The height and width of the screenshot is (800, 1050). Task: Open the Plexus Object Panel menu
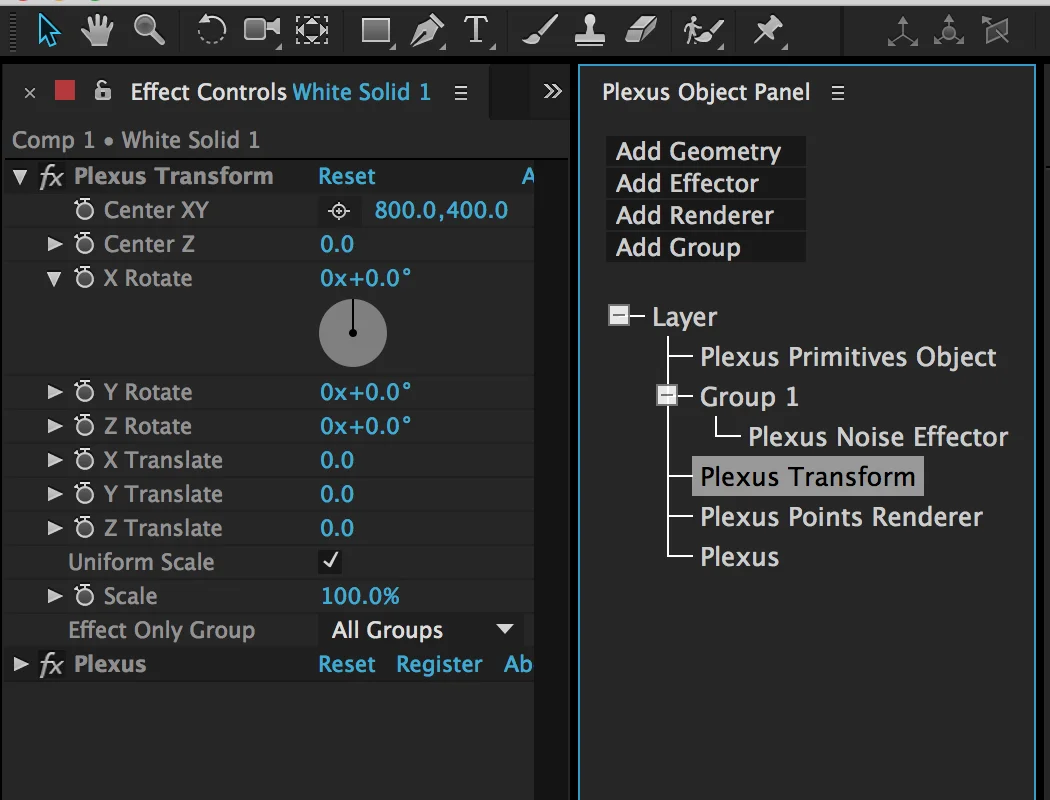[838, 93]
